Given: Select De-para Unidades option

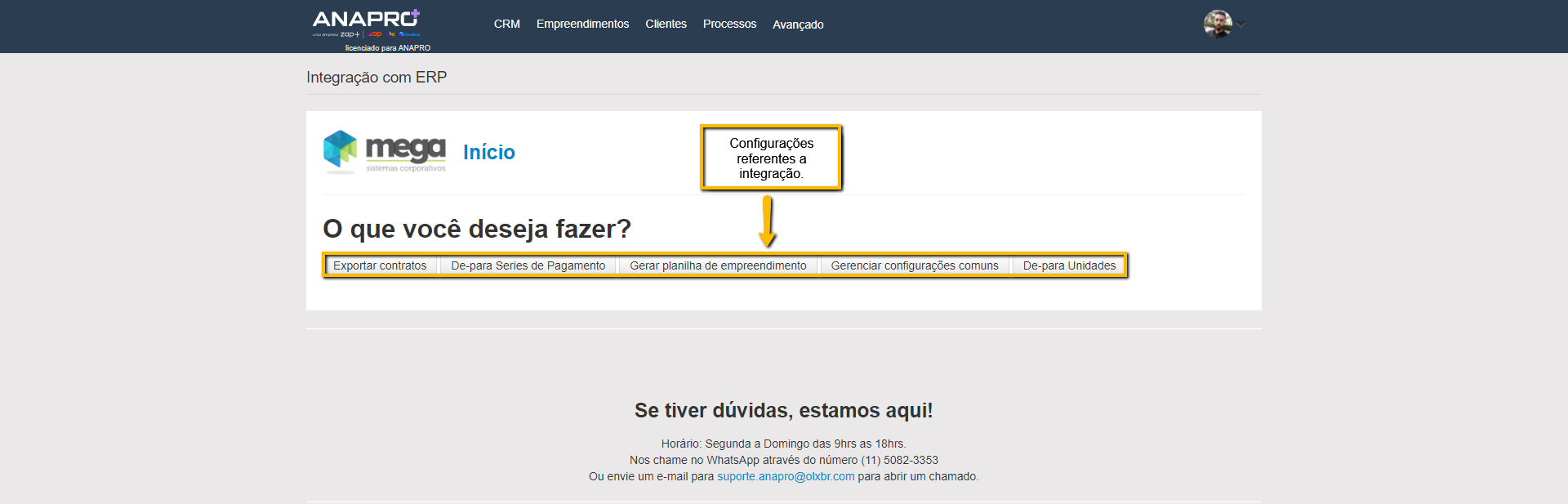Looking at the screenshot, I should [1068, 265].
